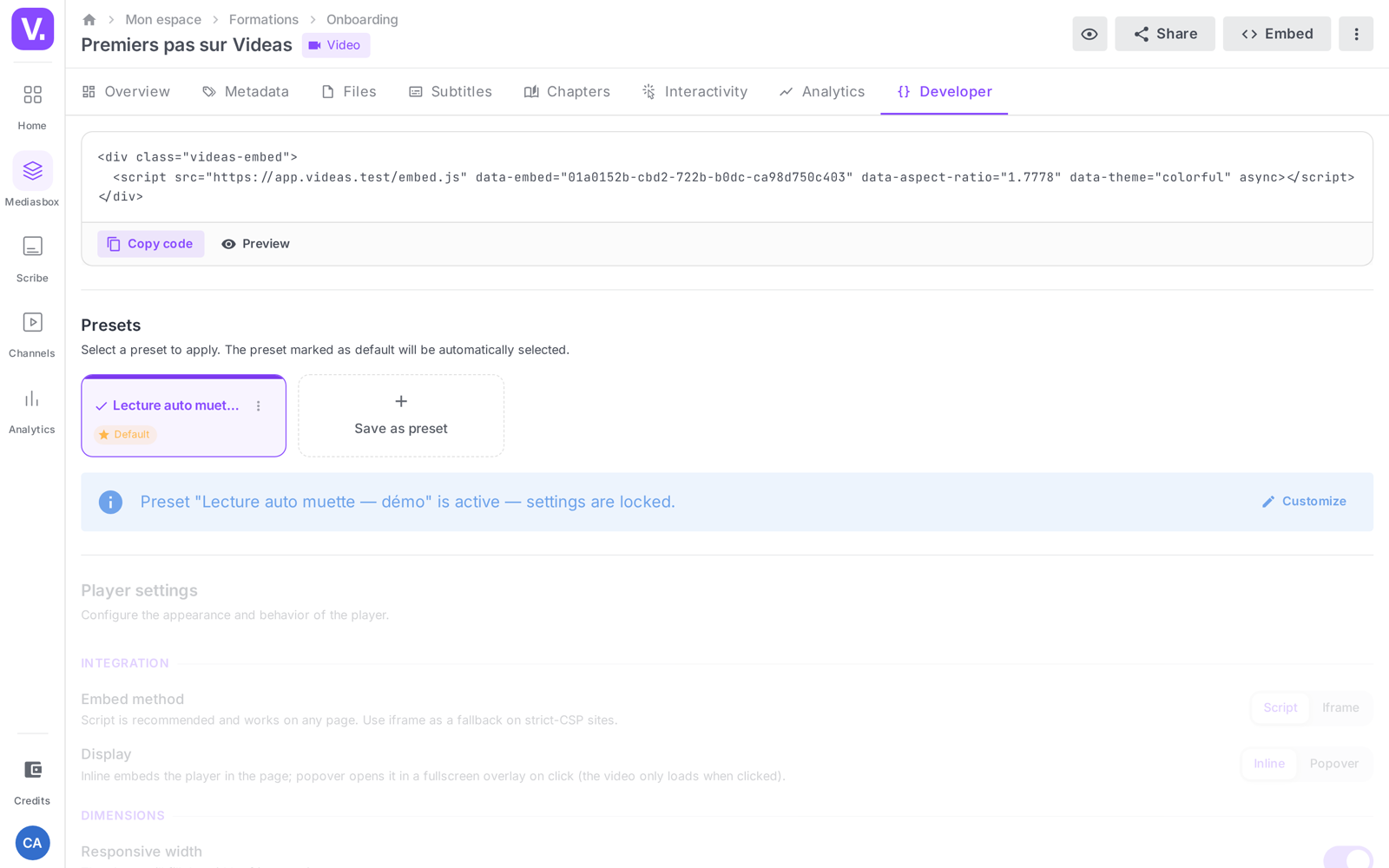Click the home breadcrumb icon
The width and height of the screenshot is (1389, 868).
[x=89, y=19]
